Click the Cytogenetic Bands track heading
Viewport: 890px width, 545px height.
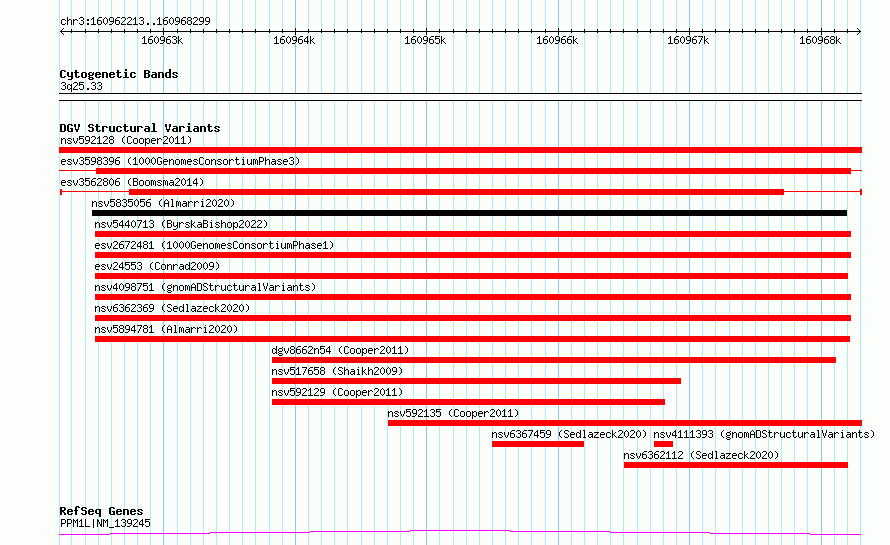point(119,74)
